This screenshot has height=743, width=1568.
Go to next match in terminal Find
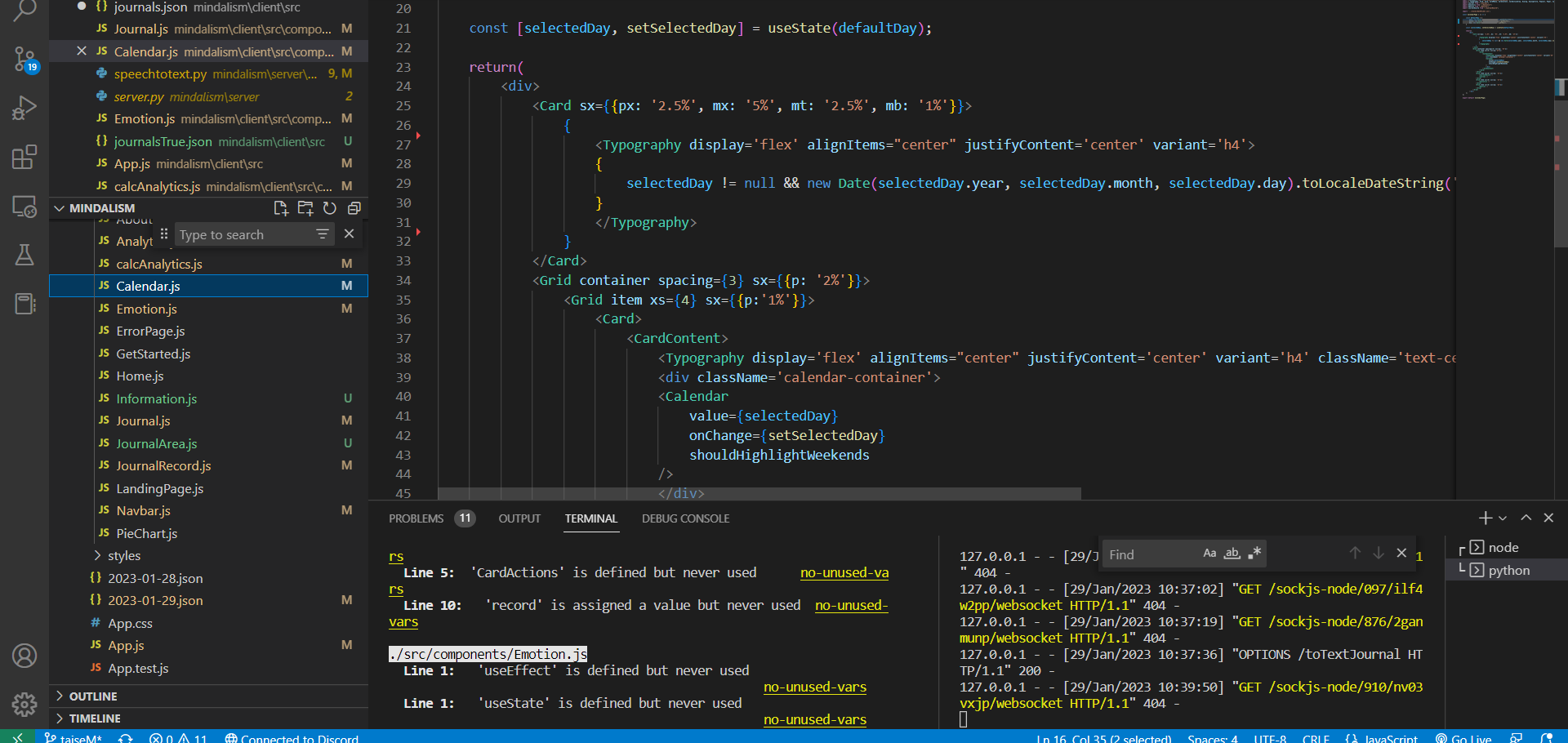(1379, 553)
